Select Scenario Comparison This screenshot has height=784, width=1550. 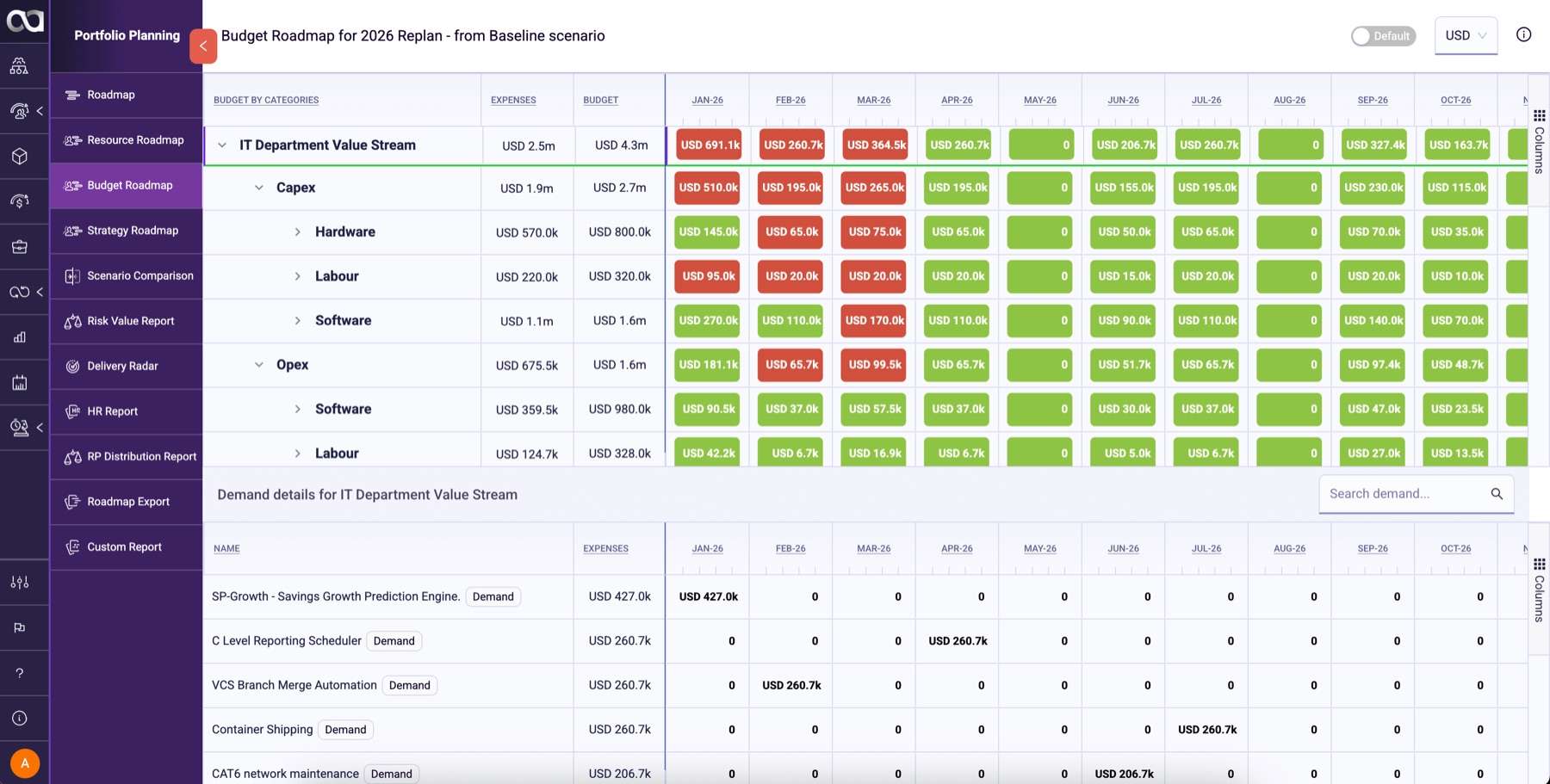[126, 276]
